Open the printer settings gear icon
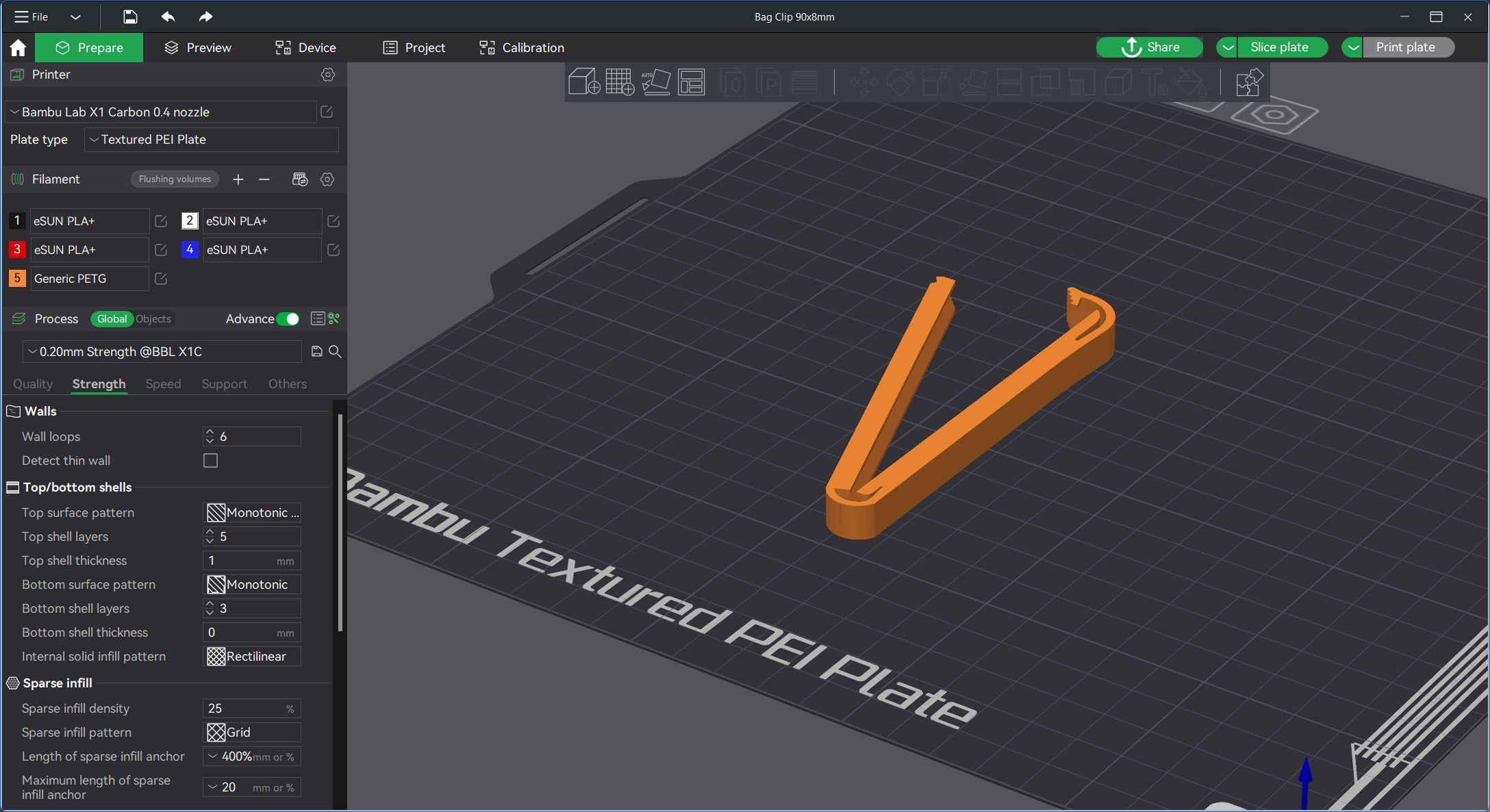The image size is (1490, 812). click(x=328, y=74)
